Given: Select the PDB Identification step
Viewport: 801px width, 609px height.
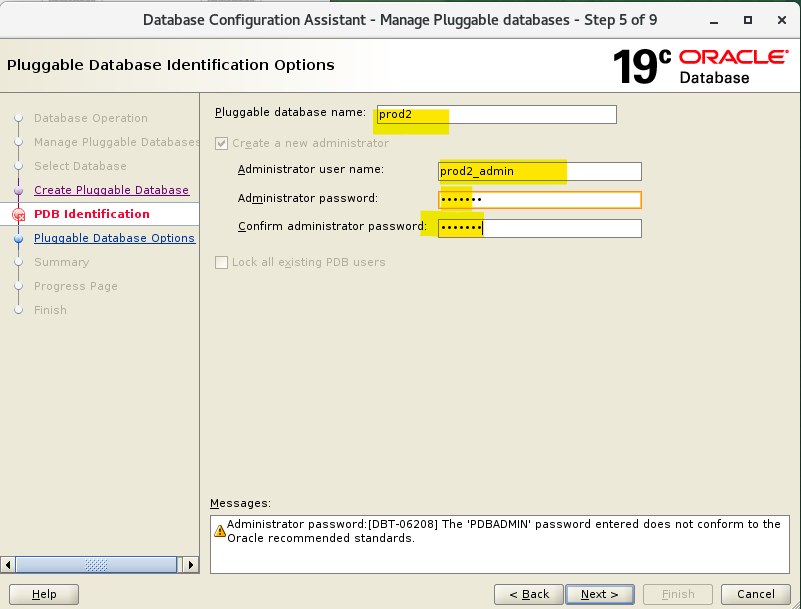Looking at the screenshot, I should [92, 214].
